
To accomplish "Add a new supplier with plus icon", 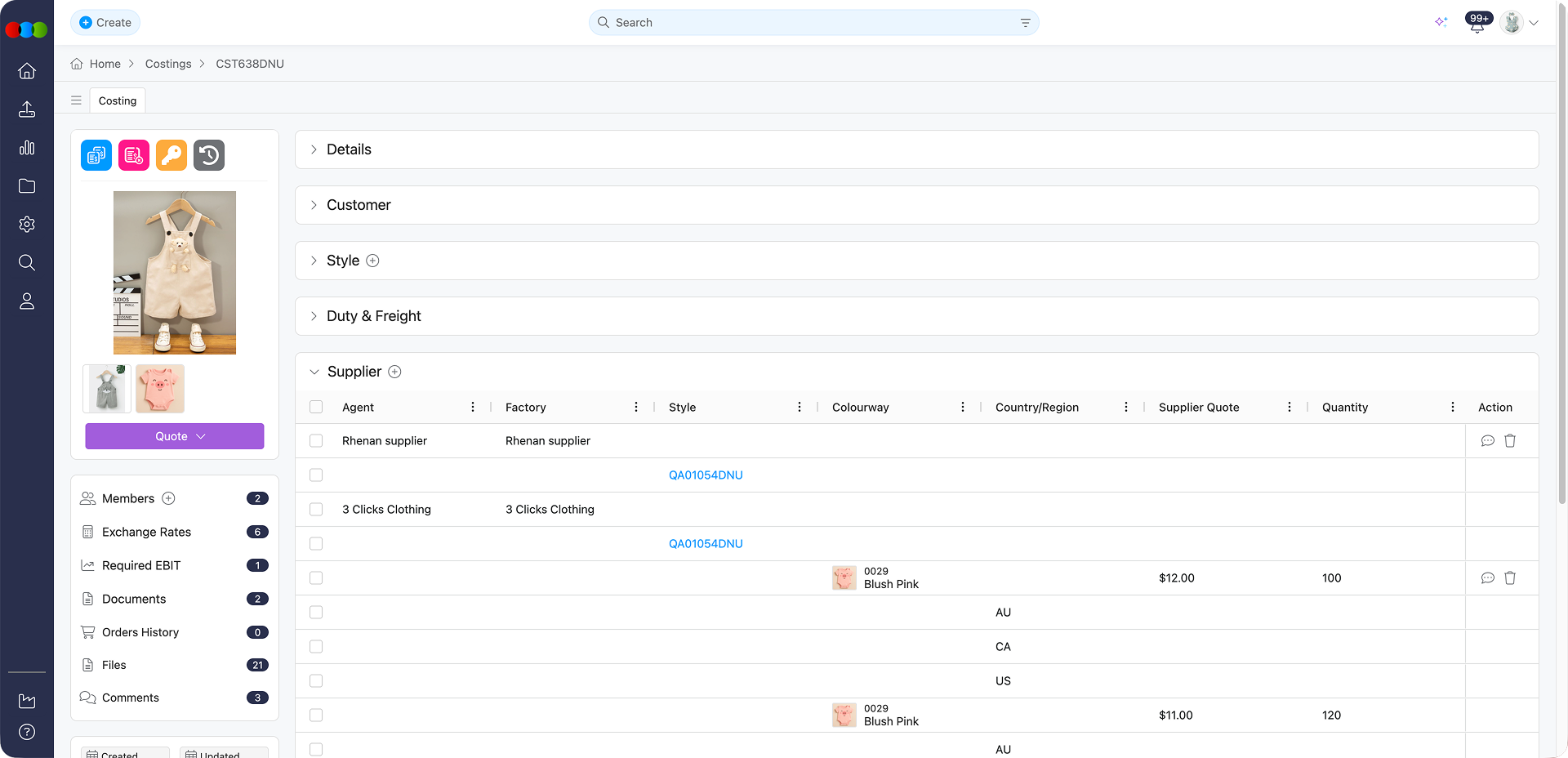I will (394, 372).
